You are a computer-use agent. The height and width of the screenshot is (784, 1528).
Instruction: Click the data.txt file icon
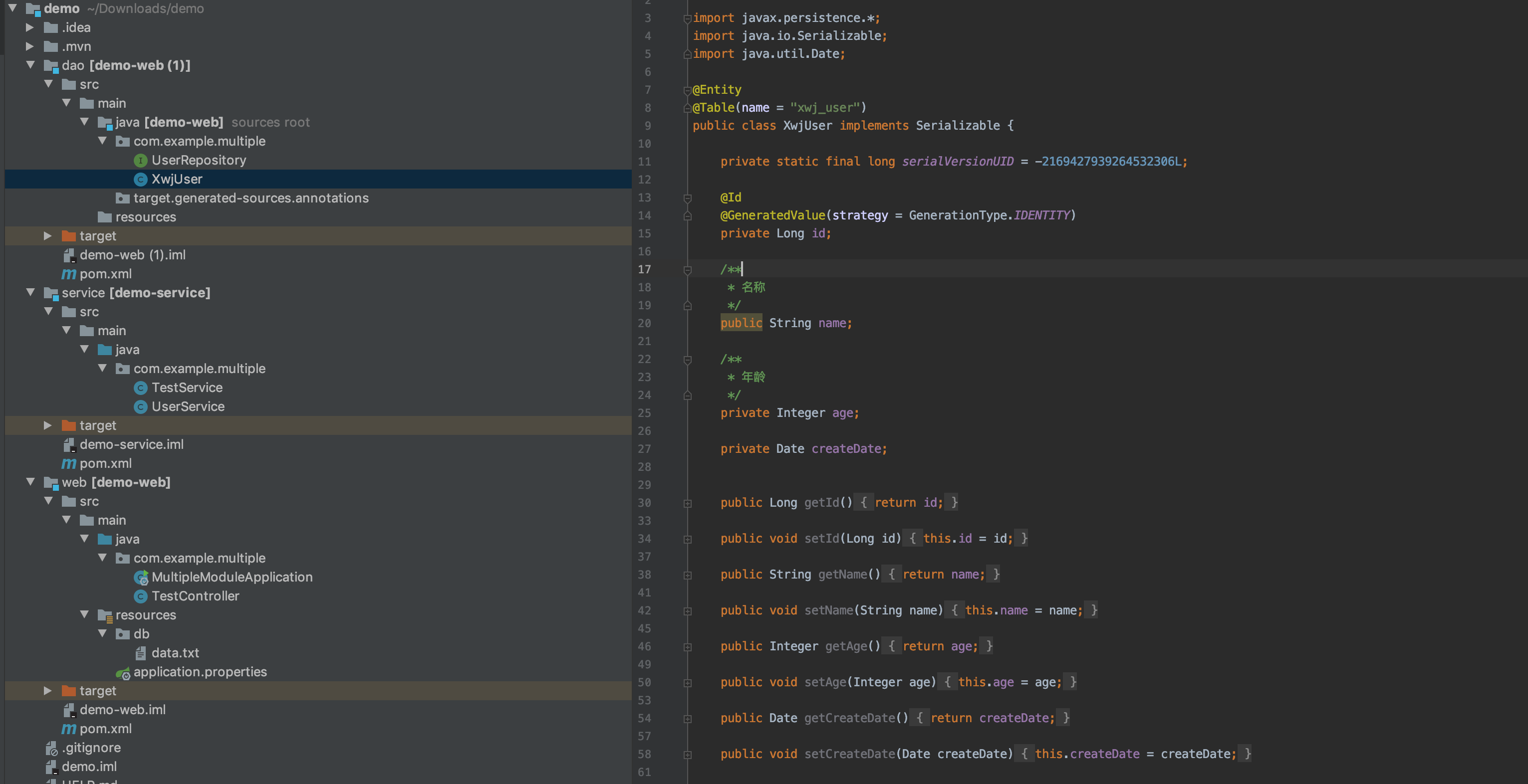(x=141, y=653)
